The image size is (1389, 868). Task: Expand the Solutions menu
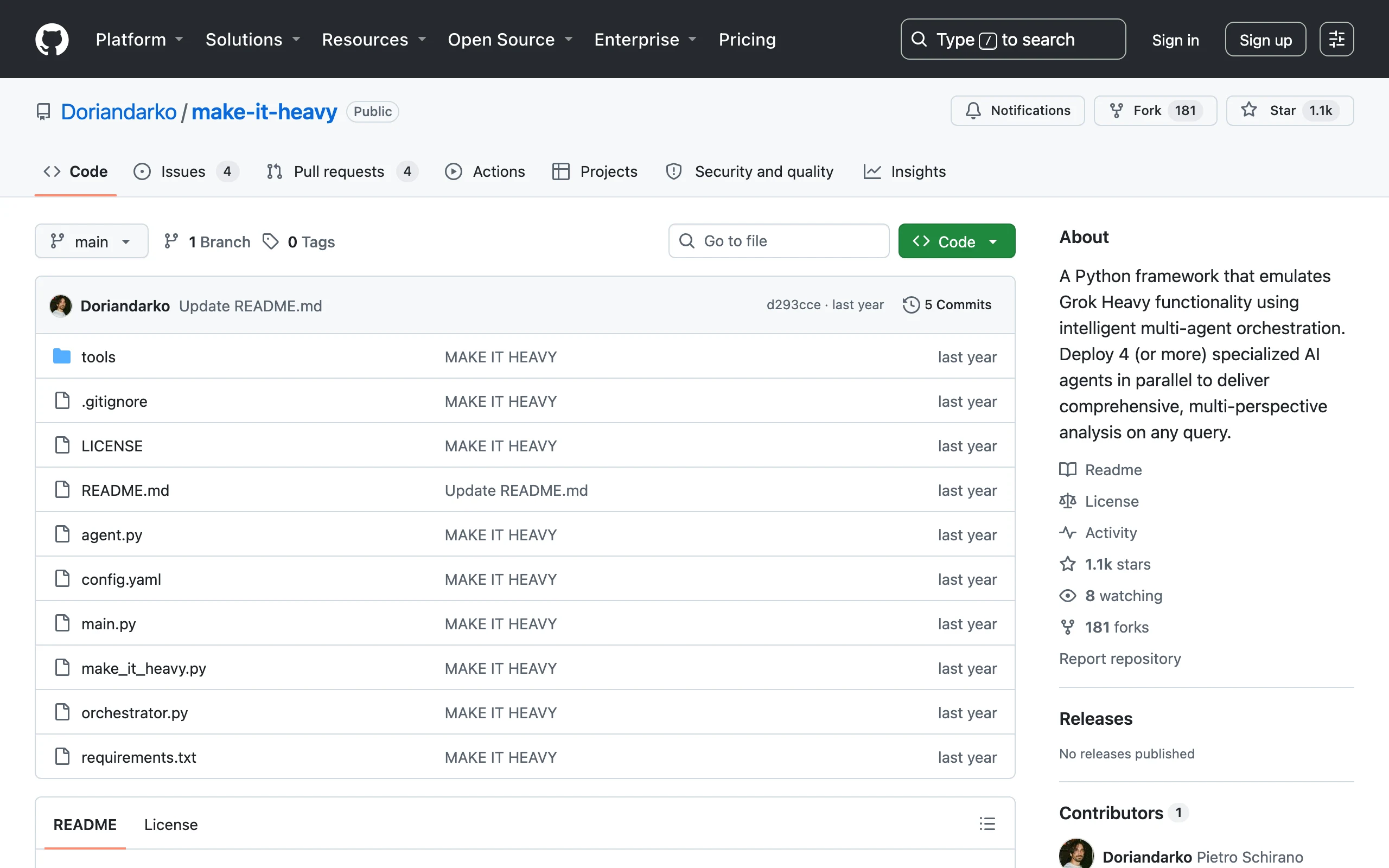point(253,39)
